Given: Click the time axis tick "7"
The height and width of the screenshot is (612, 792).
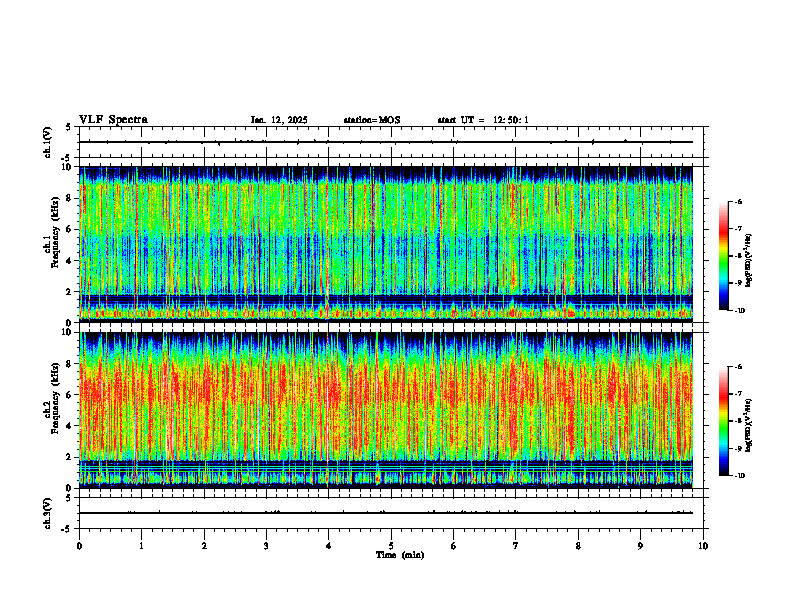Looking at the screenshot, I should 516,546.
